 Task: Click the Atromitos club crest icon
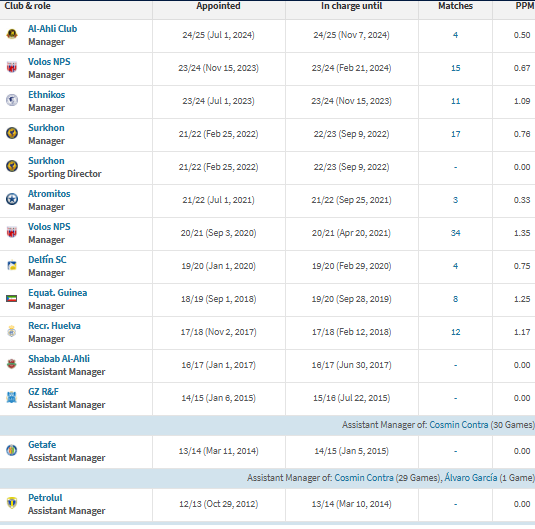(x=12, y=199)
